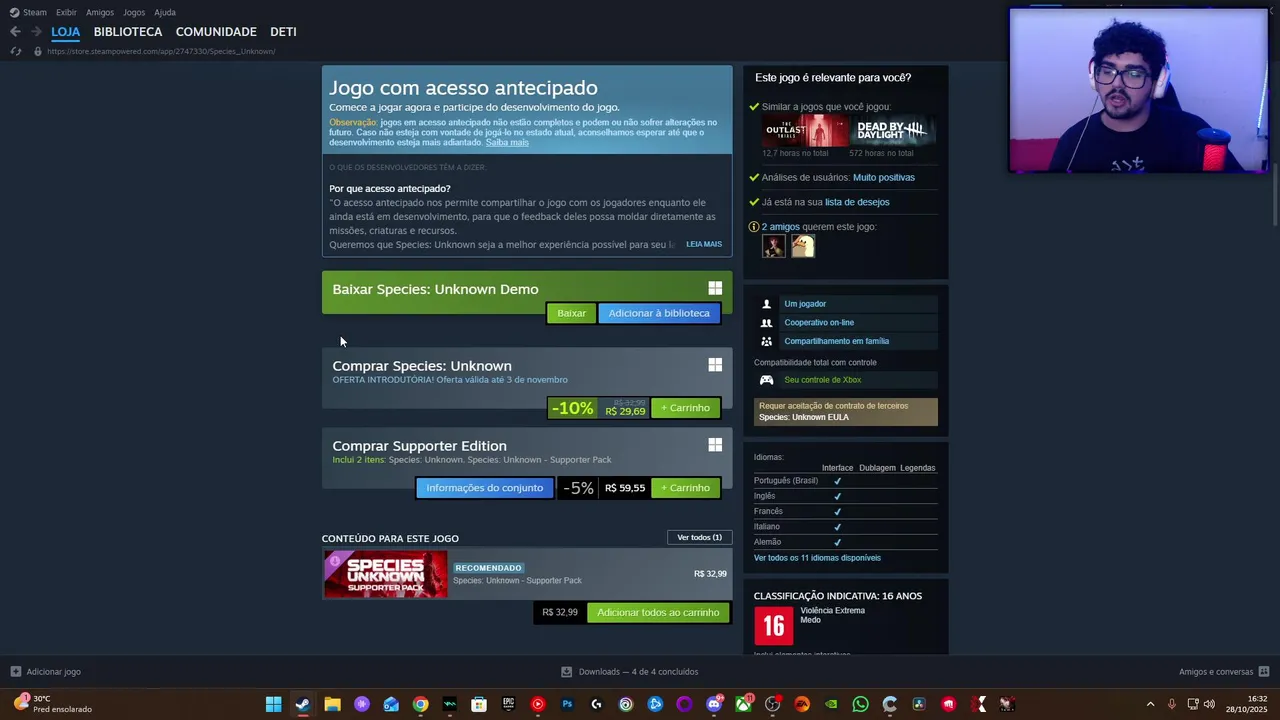1280x720 pixels.
Task: Click the taskbar volume icon
Action: pos(1209,704)
